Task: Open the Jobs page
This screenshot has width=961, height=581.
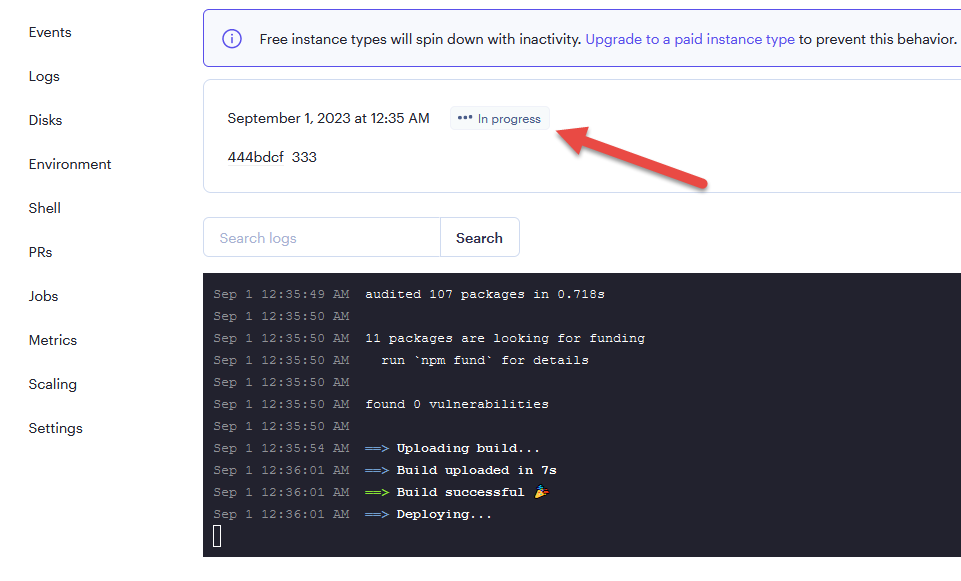Action: tap(44, 296)
